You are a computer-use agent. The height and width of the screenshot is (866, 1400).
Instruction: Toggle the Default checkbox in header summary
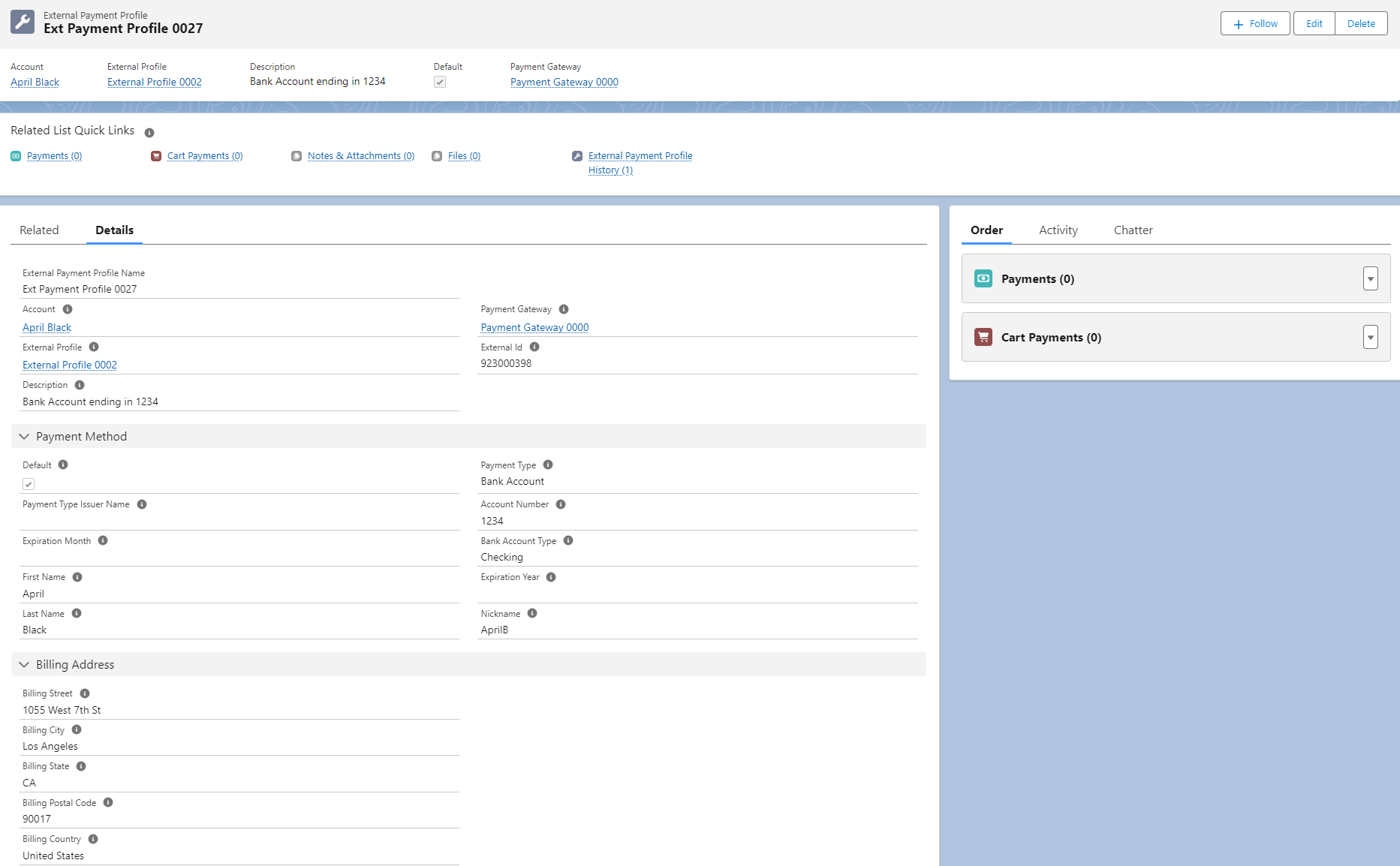coord(440,82)
